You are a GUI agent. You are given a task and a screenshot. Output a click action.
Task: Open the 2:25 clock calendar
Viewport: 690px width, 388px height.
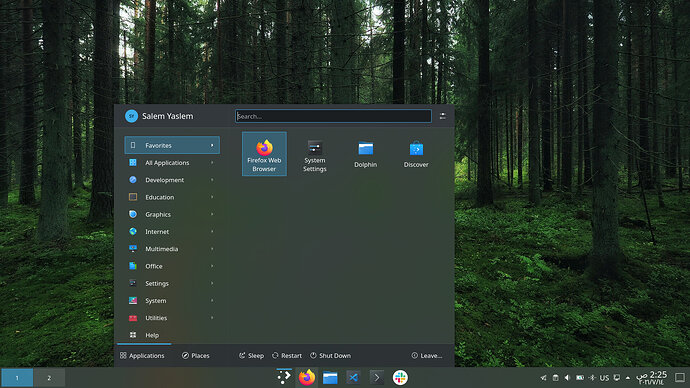coord(652,378)
